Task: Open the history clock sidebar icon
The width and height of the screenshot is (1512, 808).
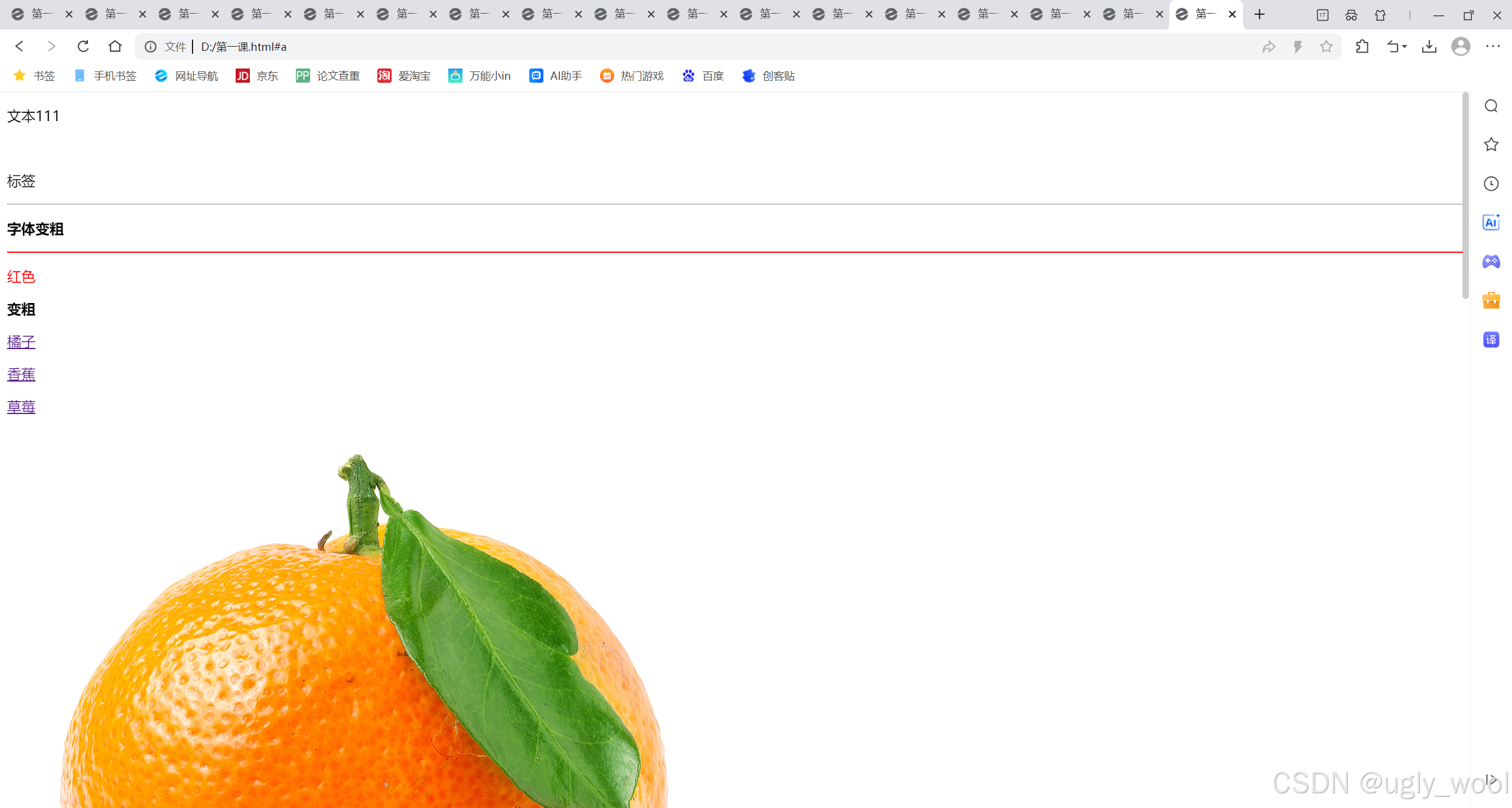Action: coord(1491,184)
